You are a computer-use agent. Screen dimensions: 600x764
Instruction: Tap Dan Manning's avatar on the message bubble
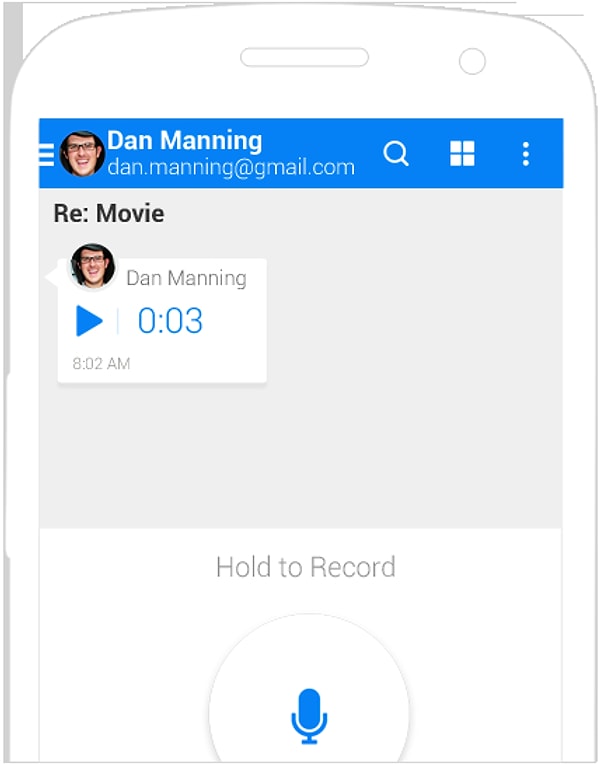point(92,266)
